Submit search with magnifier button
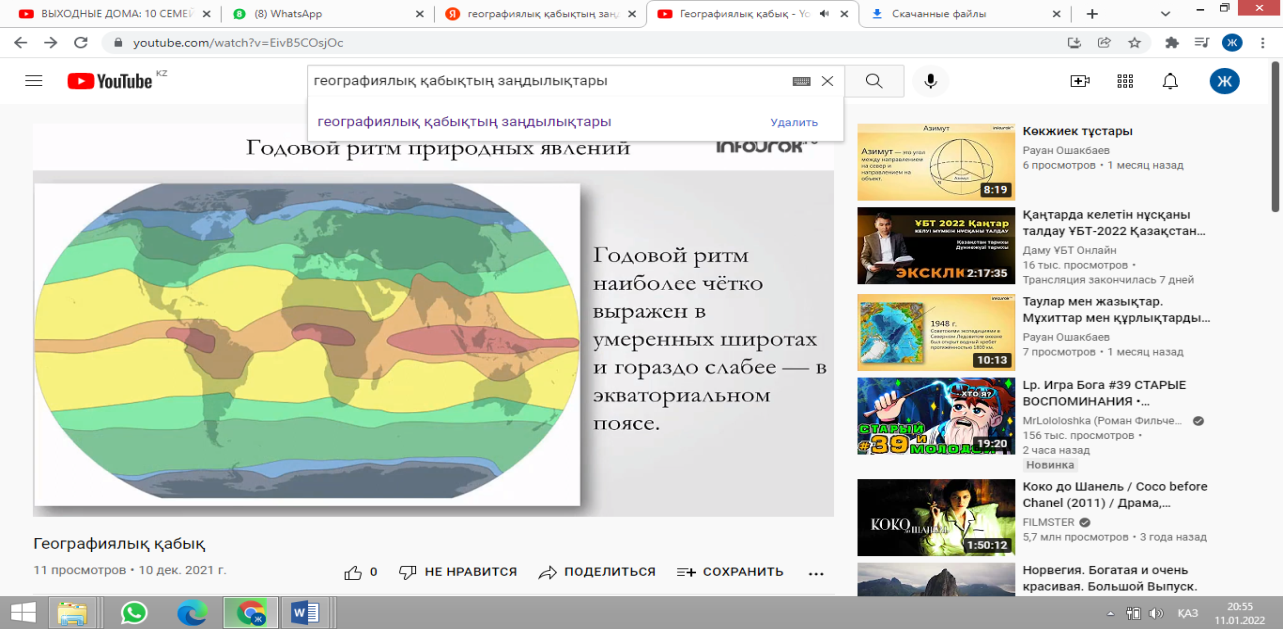 coord(874,81)
